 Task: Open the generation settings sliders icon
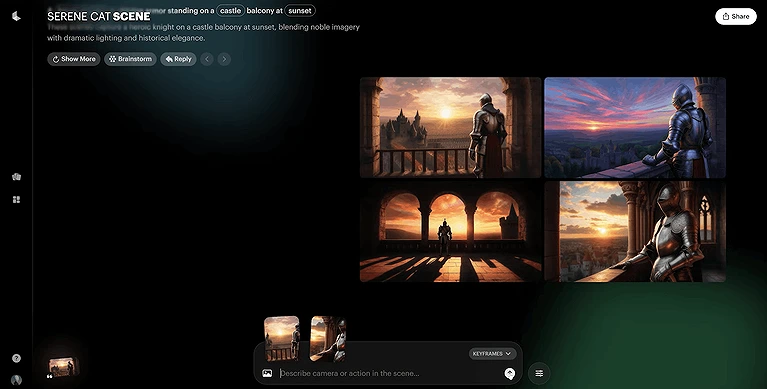[539, 373]
